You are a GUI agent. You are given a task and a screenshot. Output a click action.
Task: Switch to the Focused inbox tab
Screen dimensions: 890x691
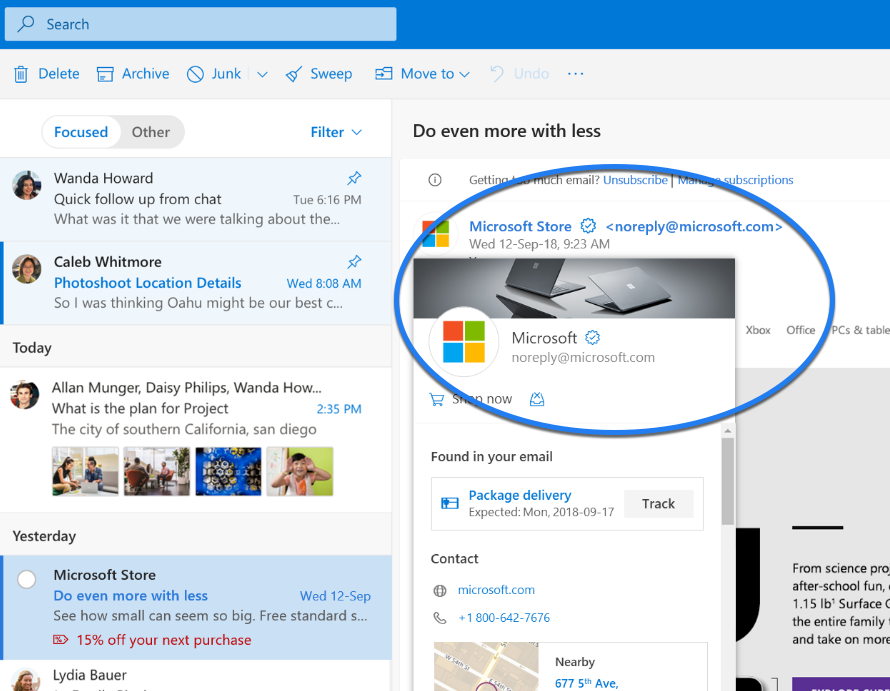[x=81, y=132]
